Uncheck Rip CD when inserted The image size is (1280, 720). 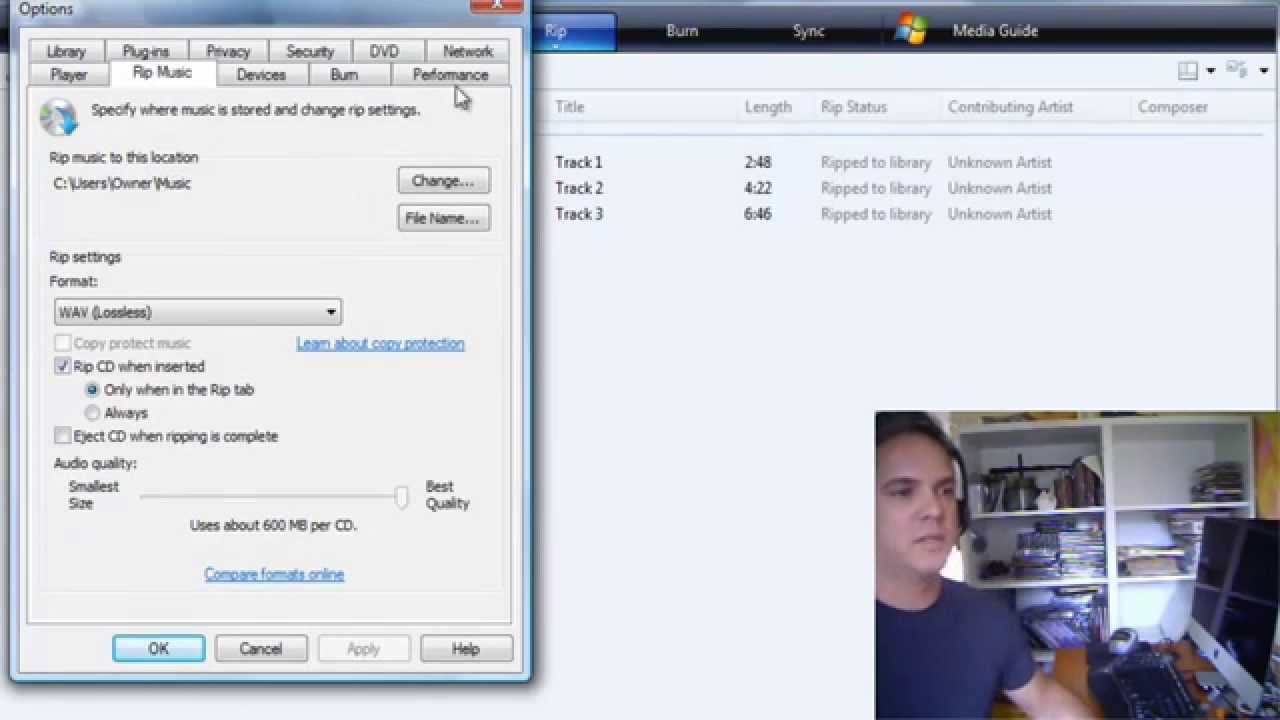(x=63, y=367)
